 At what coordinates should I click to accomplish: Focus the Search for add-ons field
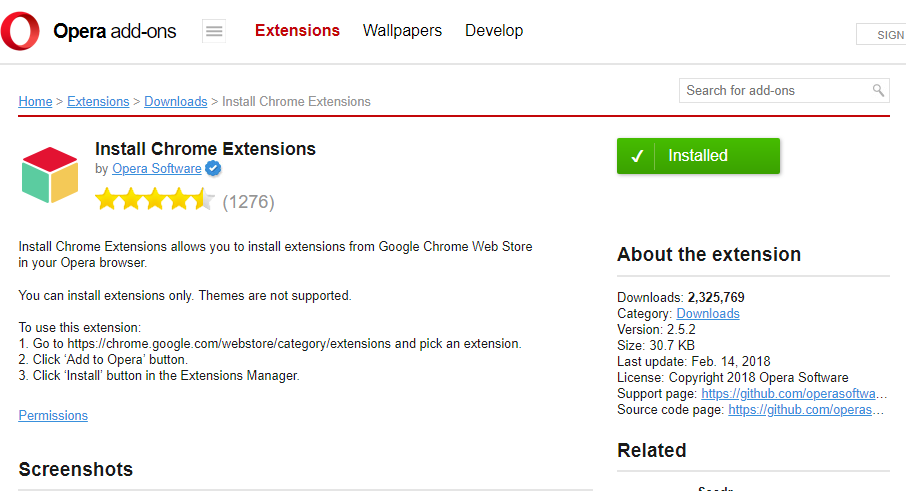[x=784, y=91]
